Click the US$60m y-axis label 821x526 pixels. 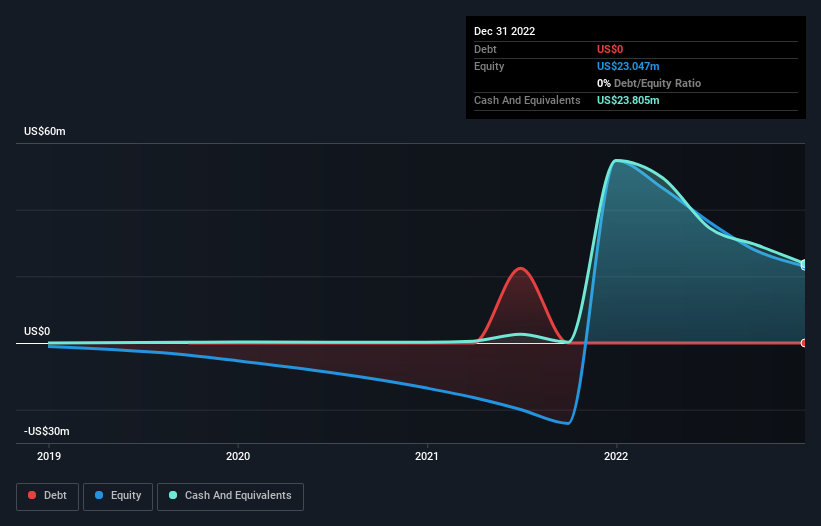45,131
